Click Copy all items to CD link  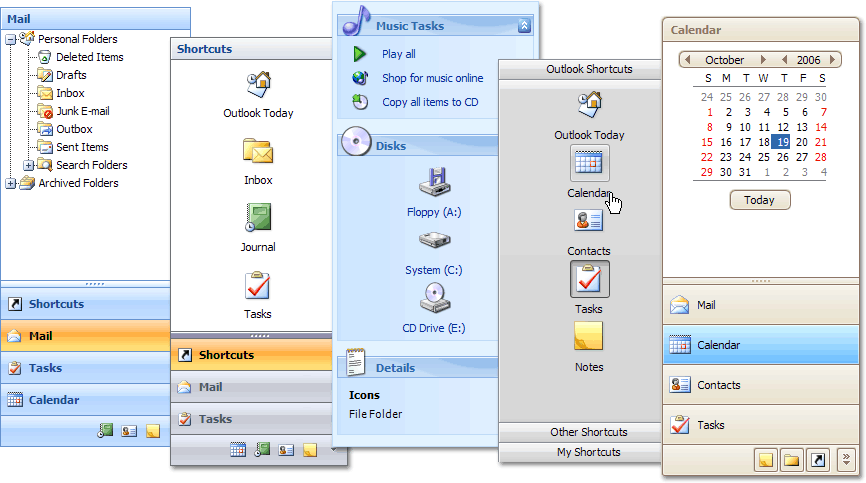click(x=430, y=102)
